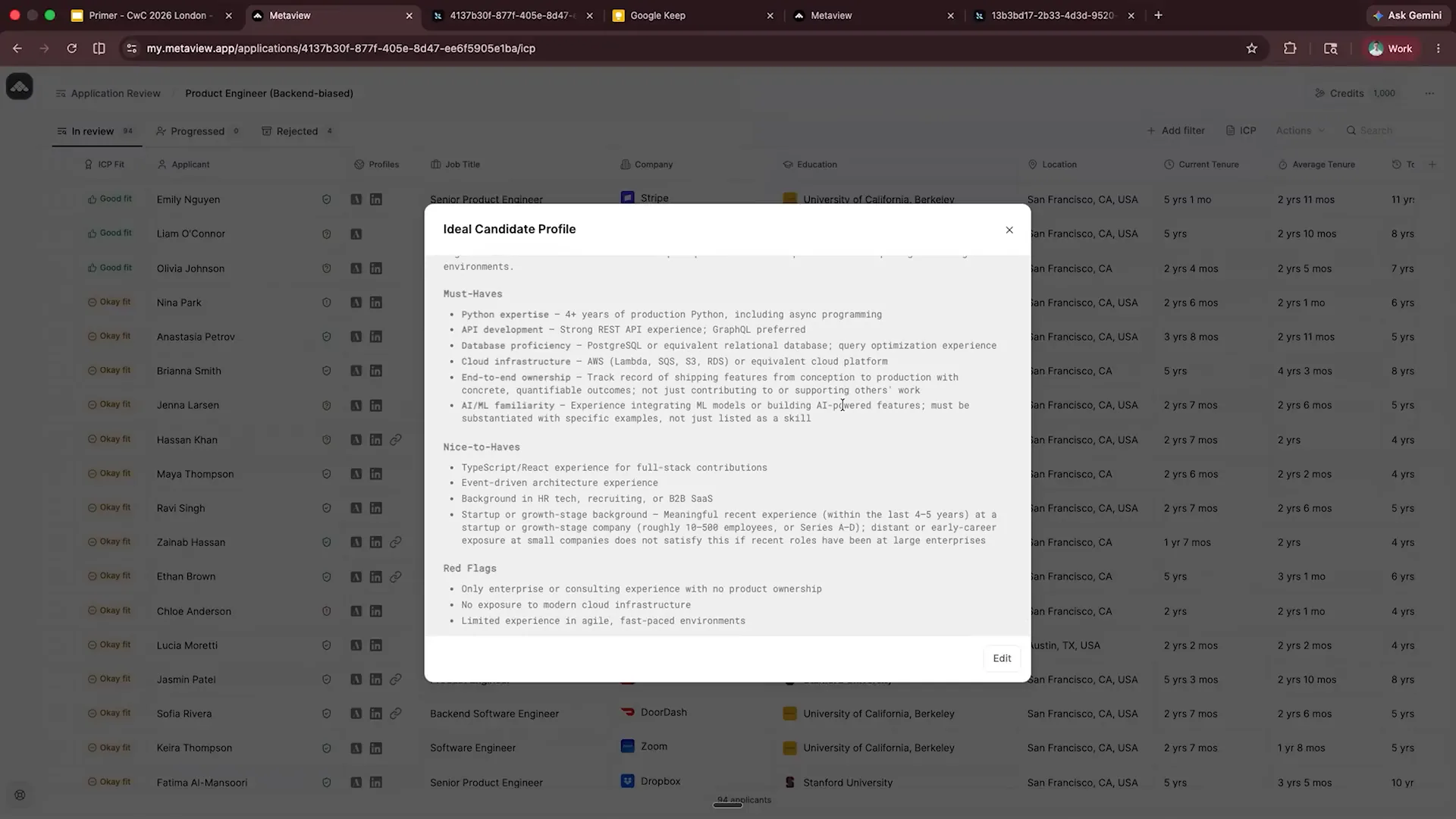Open Liam O'Connor's resume profile icon
Image resolution: width=1456 pixels, height=819 pixels.
[x=356, y=234]
